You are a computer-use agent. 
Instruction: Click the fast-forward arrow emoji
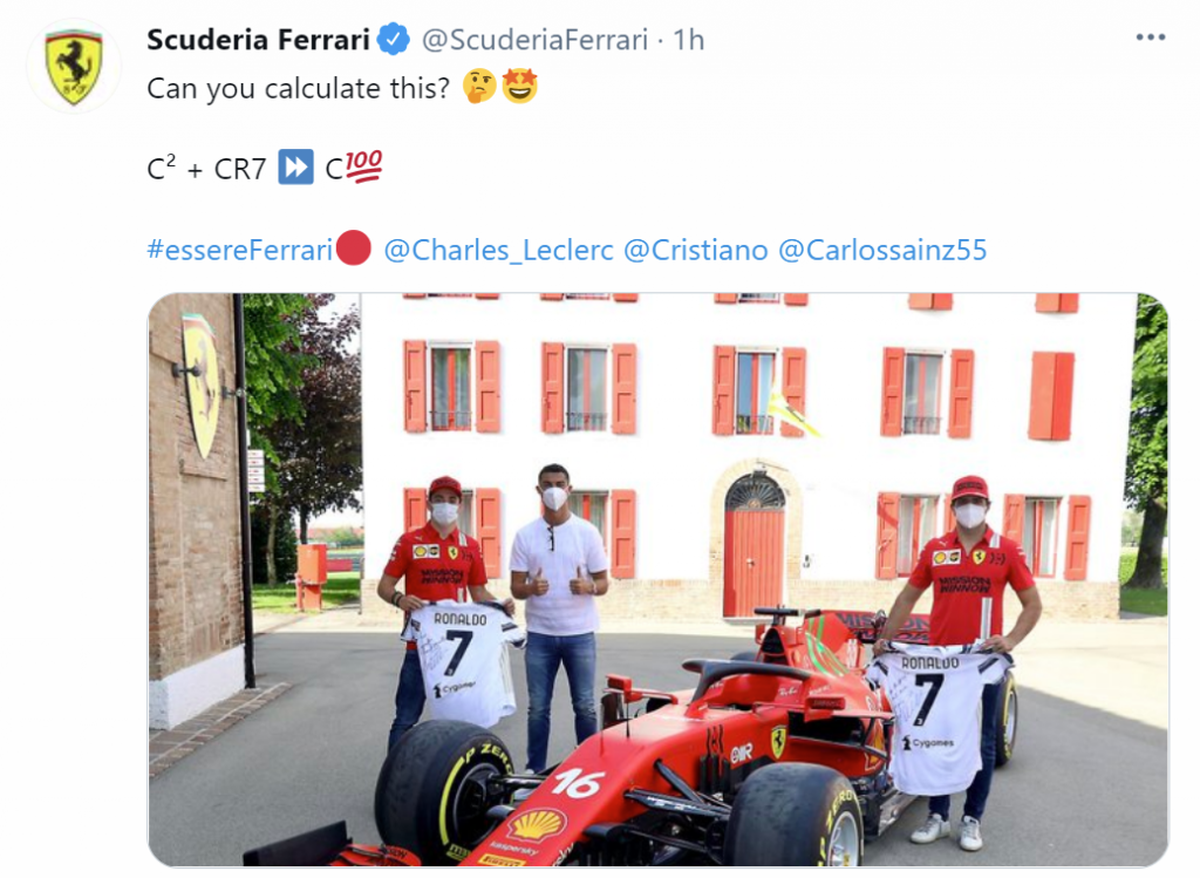click(296, 167)
